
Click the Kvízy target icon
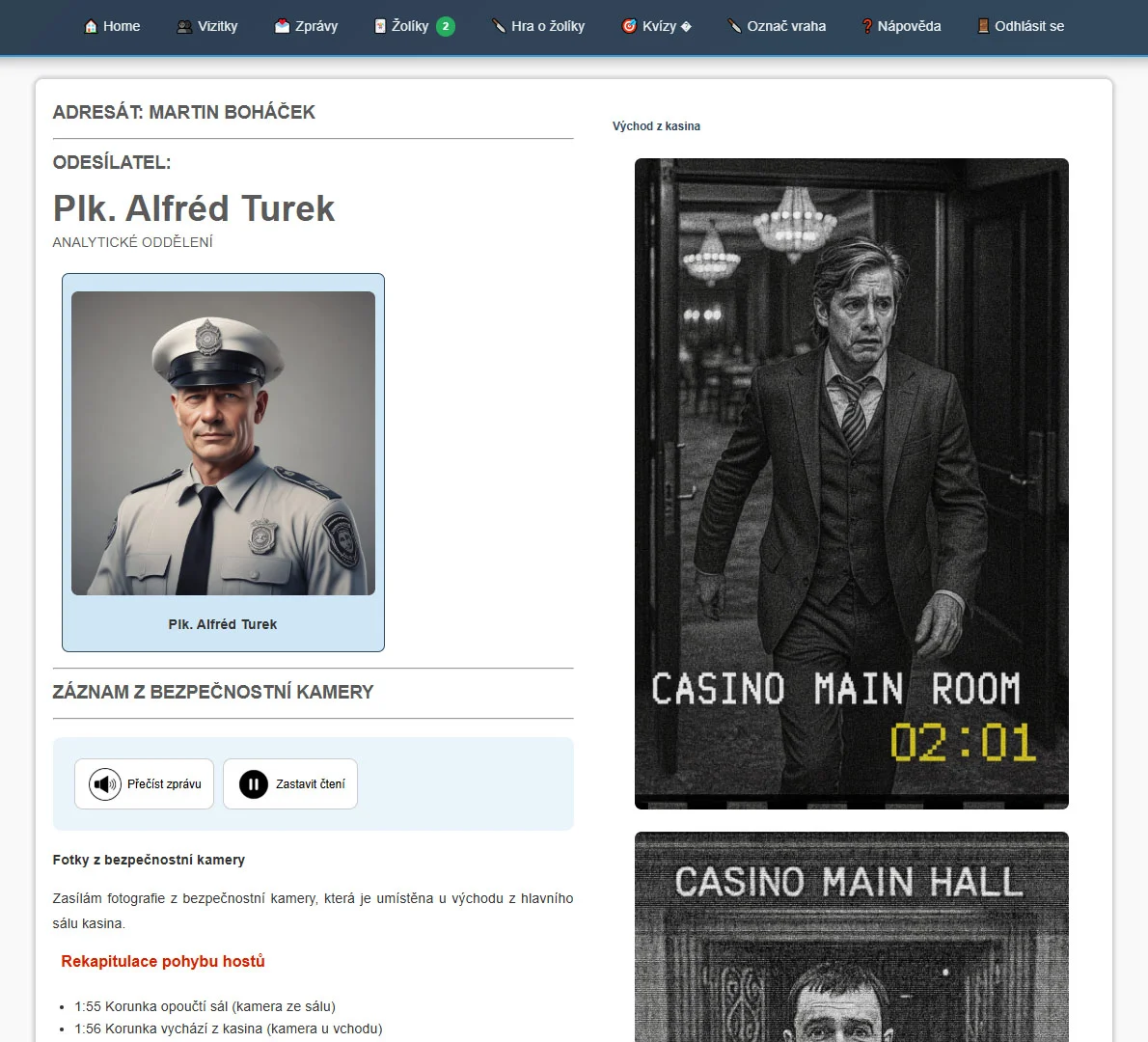pyautogui.click(x=629, y=26)
